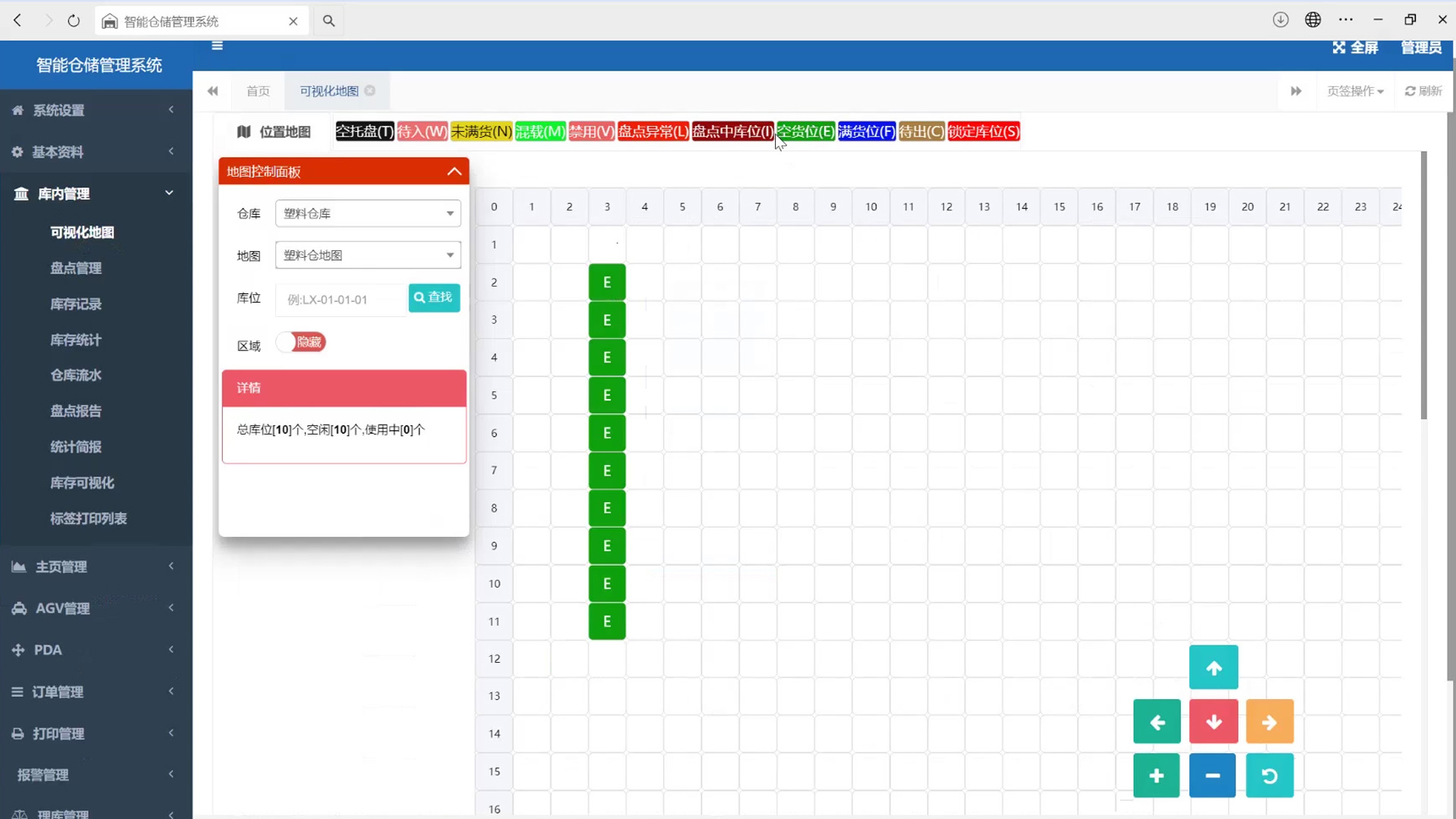The height and width of the screenshot is (819, 1456).
Task: Toggle the 区域 hide switch
Action: [301, 343]
